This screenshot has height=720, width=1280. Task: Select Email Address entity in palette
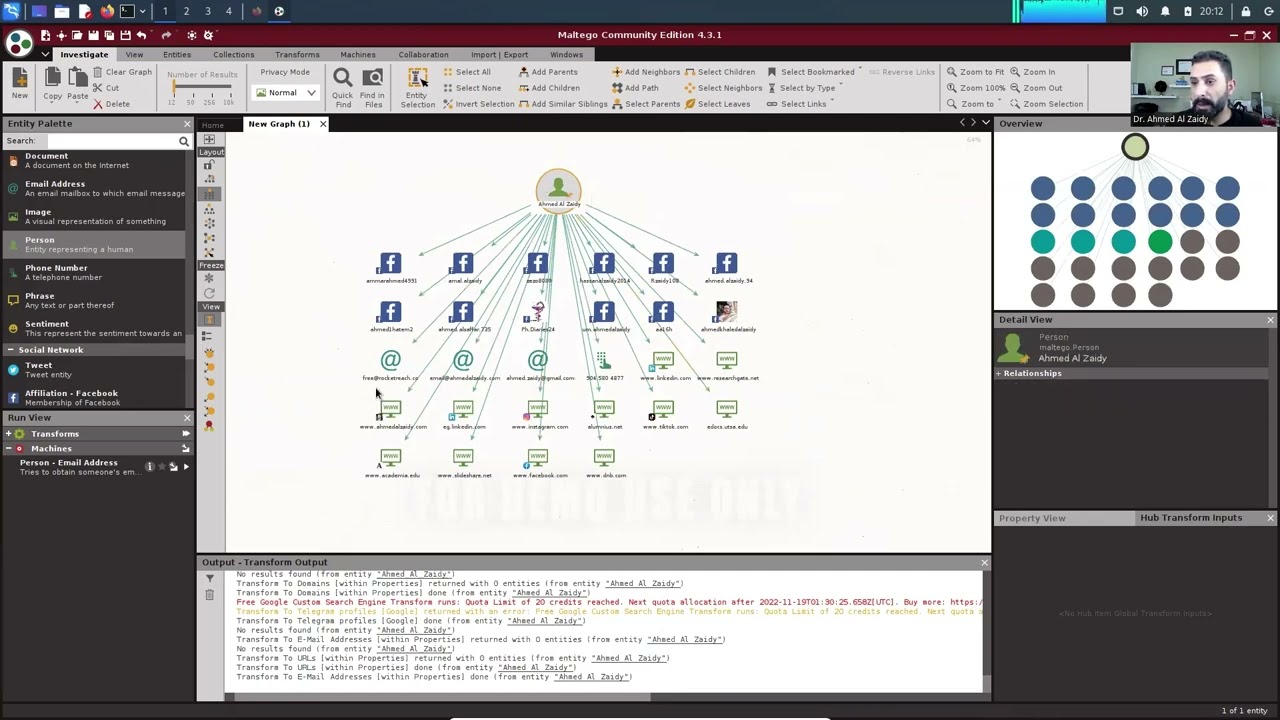pos(93,188)
